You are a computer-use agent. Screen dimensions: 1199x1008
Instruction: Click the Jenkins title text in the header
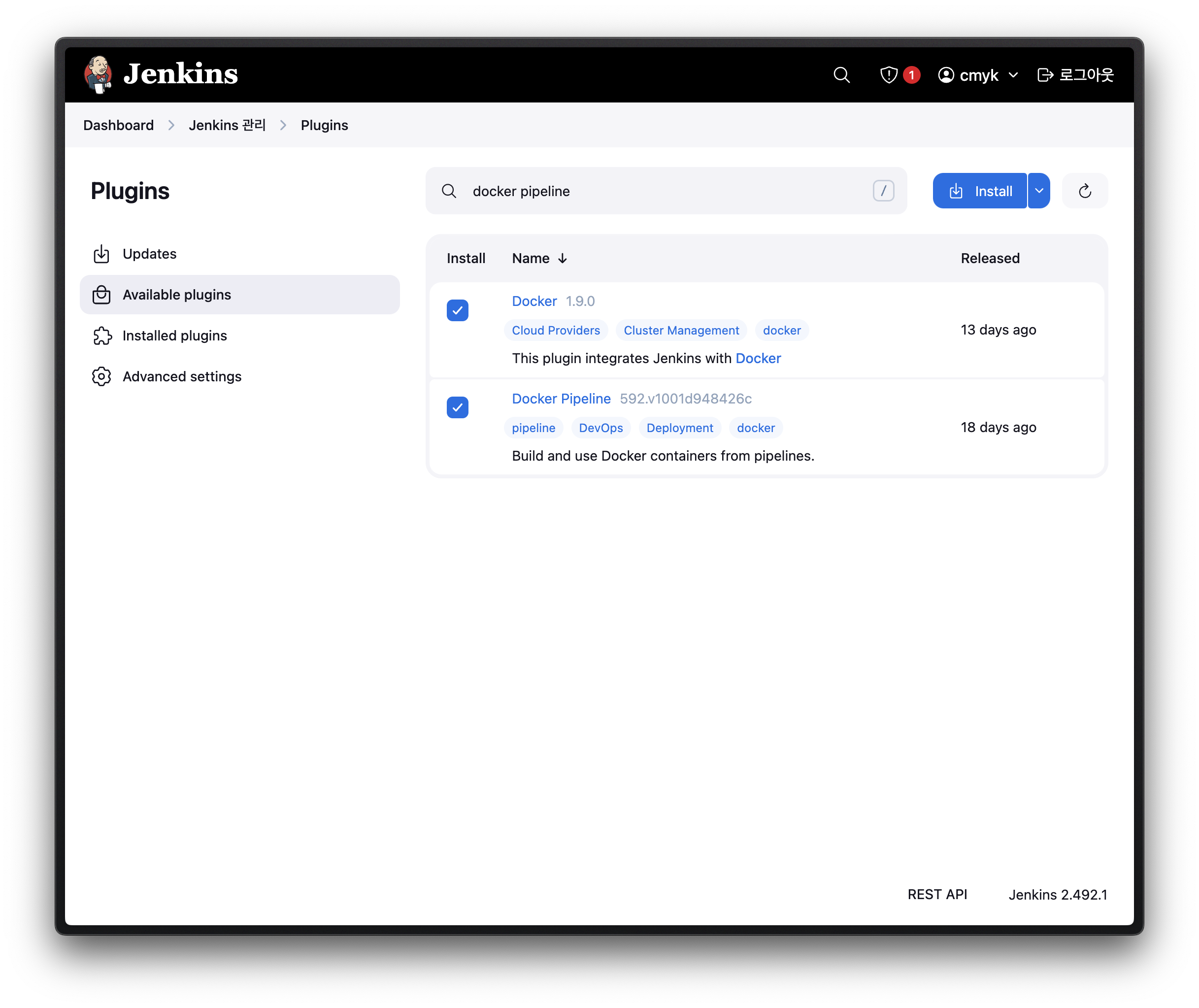click(x=180, y=74)
